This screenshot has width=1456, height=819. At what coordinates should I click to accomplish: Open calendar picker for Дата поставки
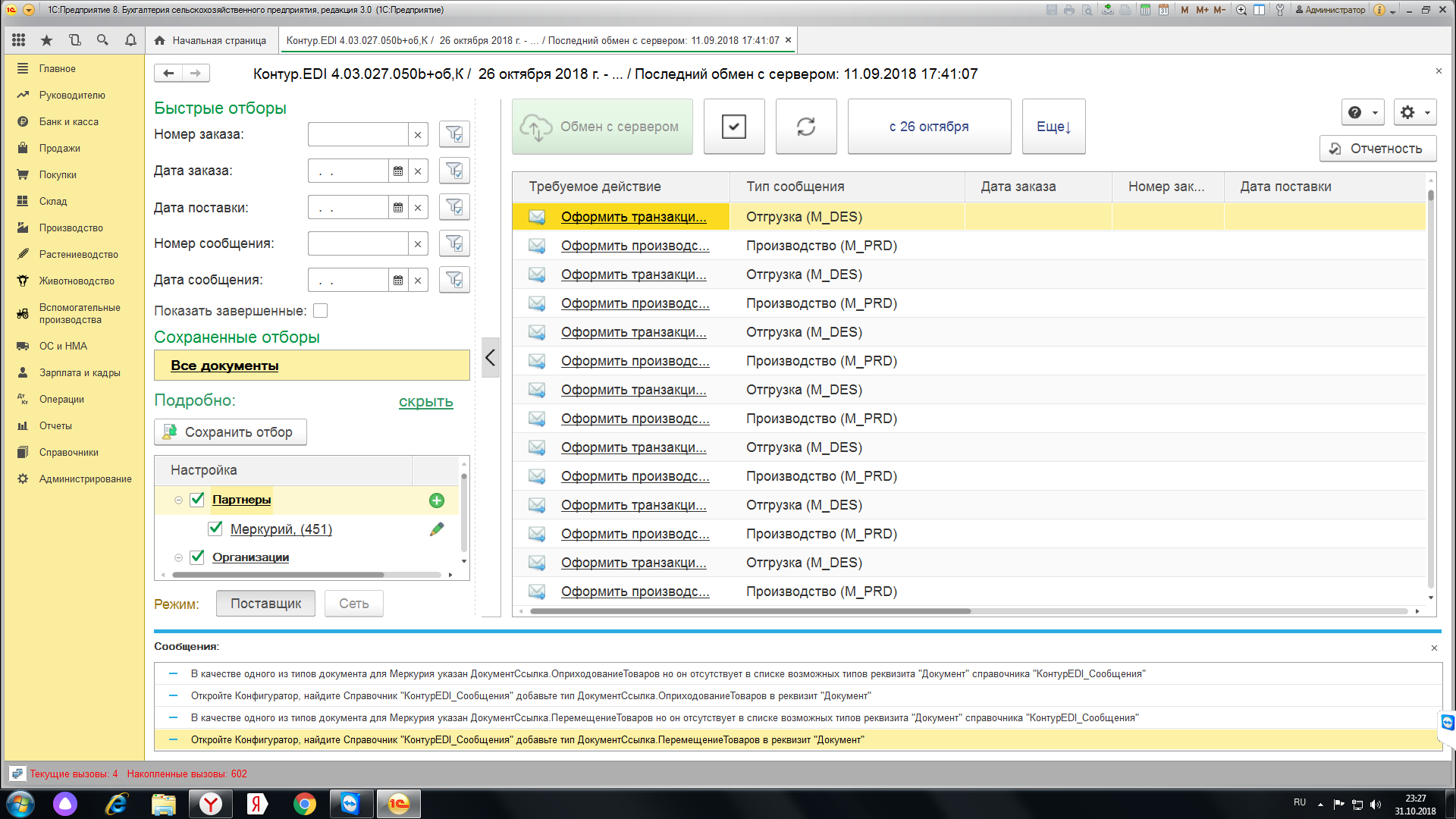pos(398,208)
